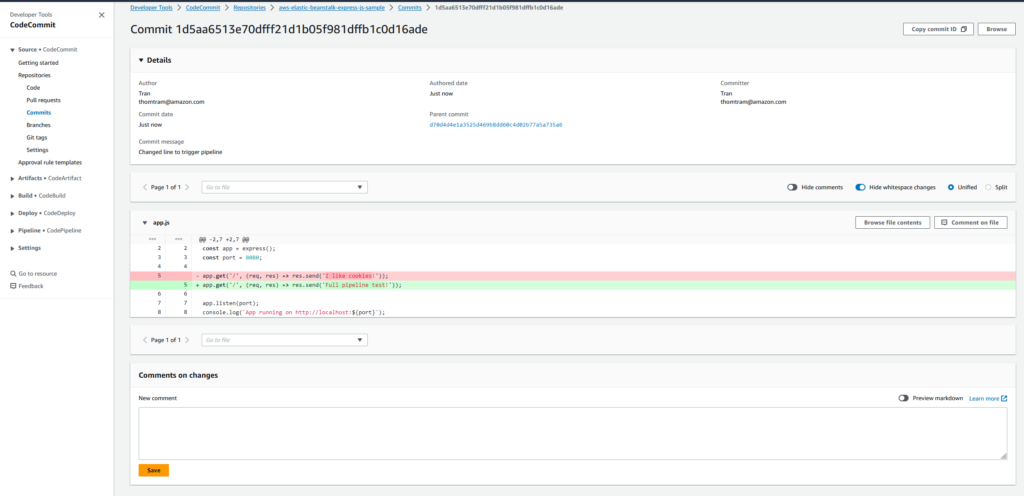
Task: Click the Feedback icon in sidebar
Action: pos(12,286)
